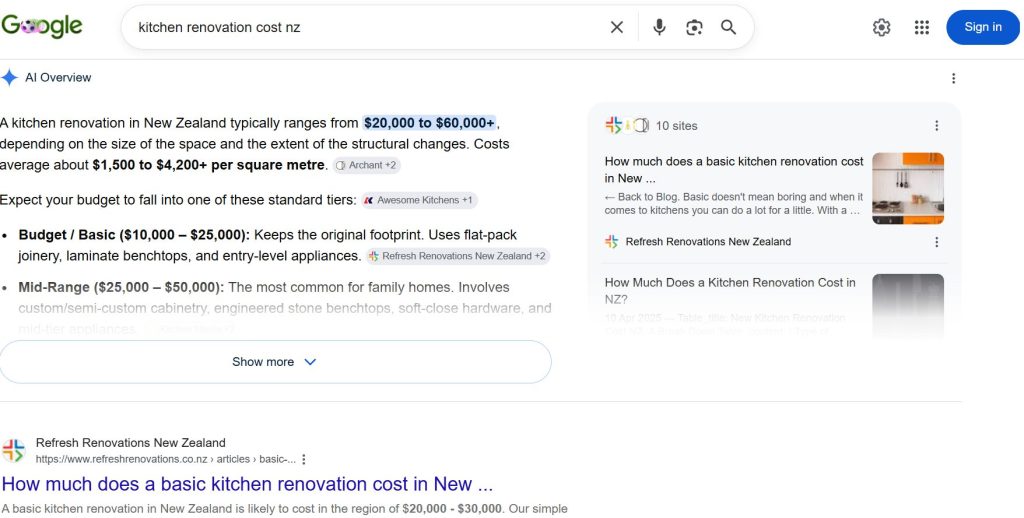Click into the kitchen renovation cost nz search field

click(369, 27)
